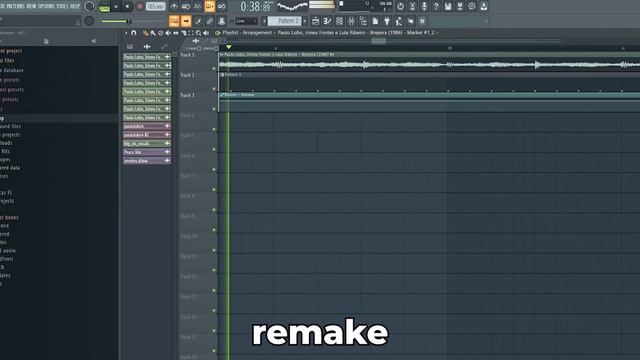640x360 pixels.
Task: Open the OPTIONS menu
Action: tap(46, 6)
